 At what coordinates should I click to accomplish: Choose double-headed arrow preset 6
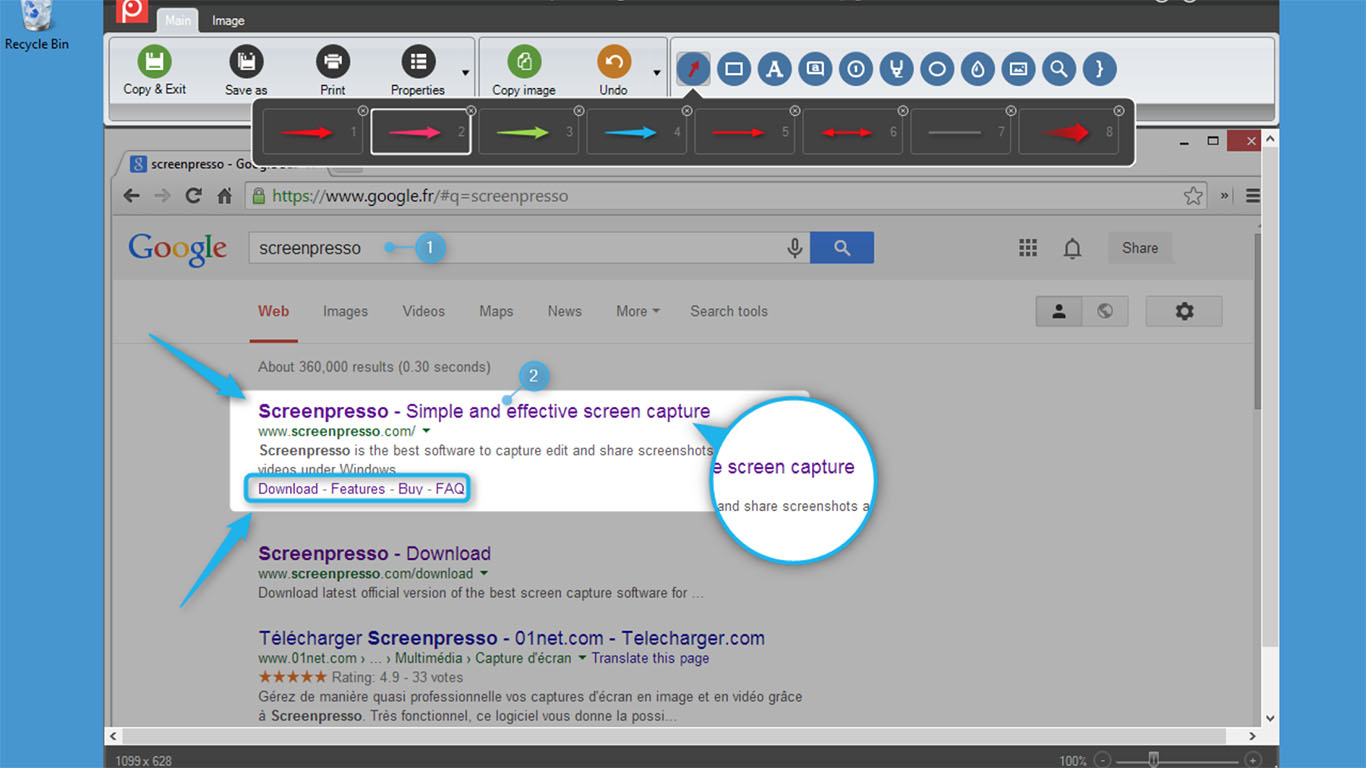[853, 131]
